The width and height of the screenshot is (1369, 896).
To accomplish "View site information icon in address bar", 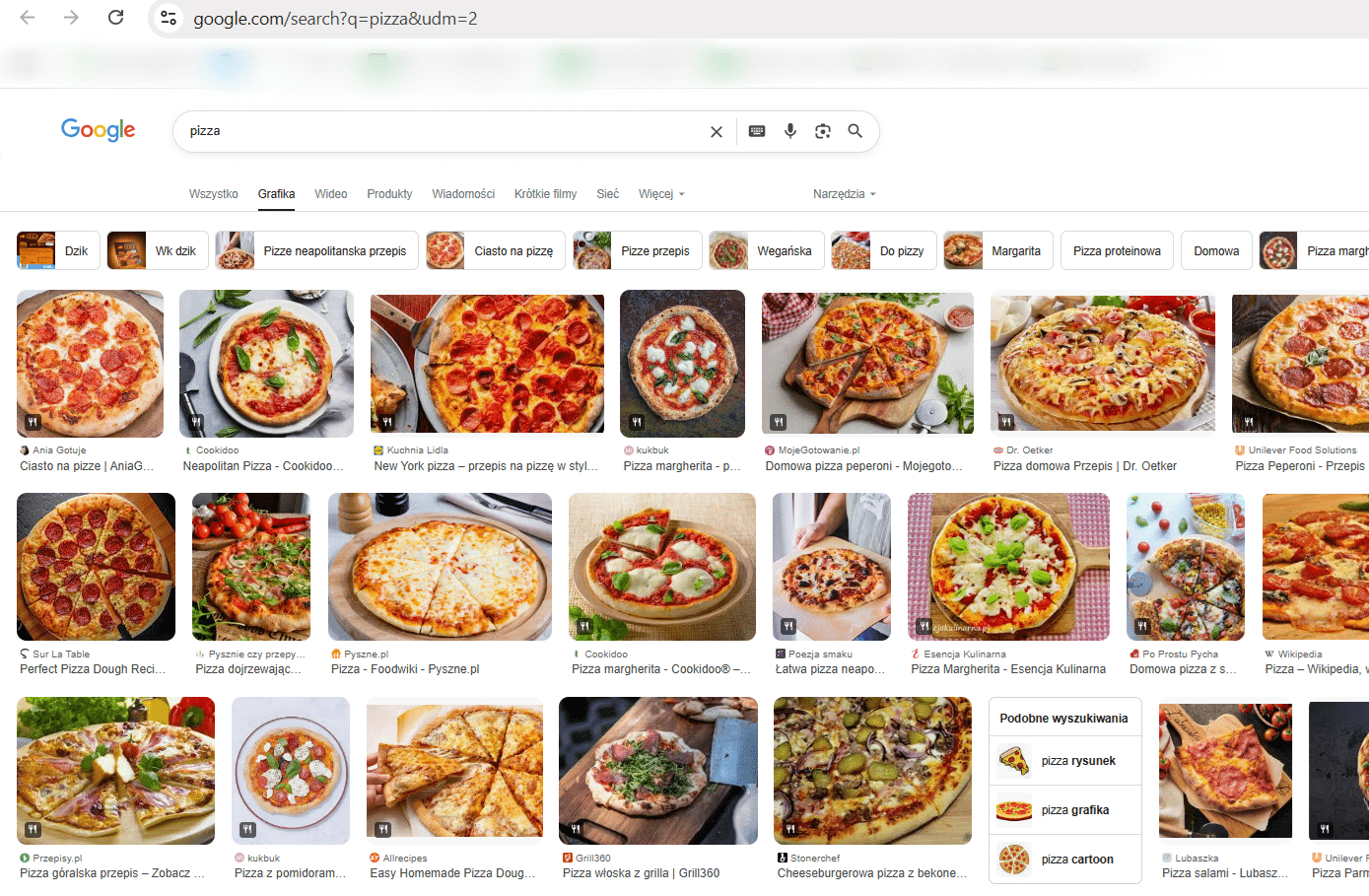I will [x=169, y=18].
